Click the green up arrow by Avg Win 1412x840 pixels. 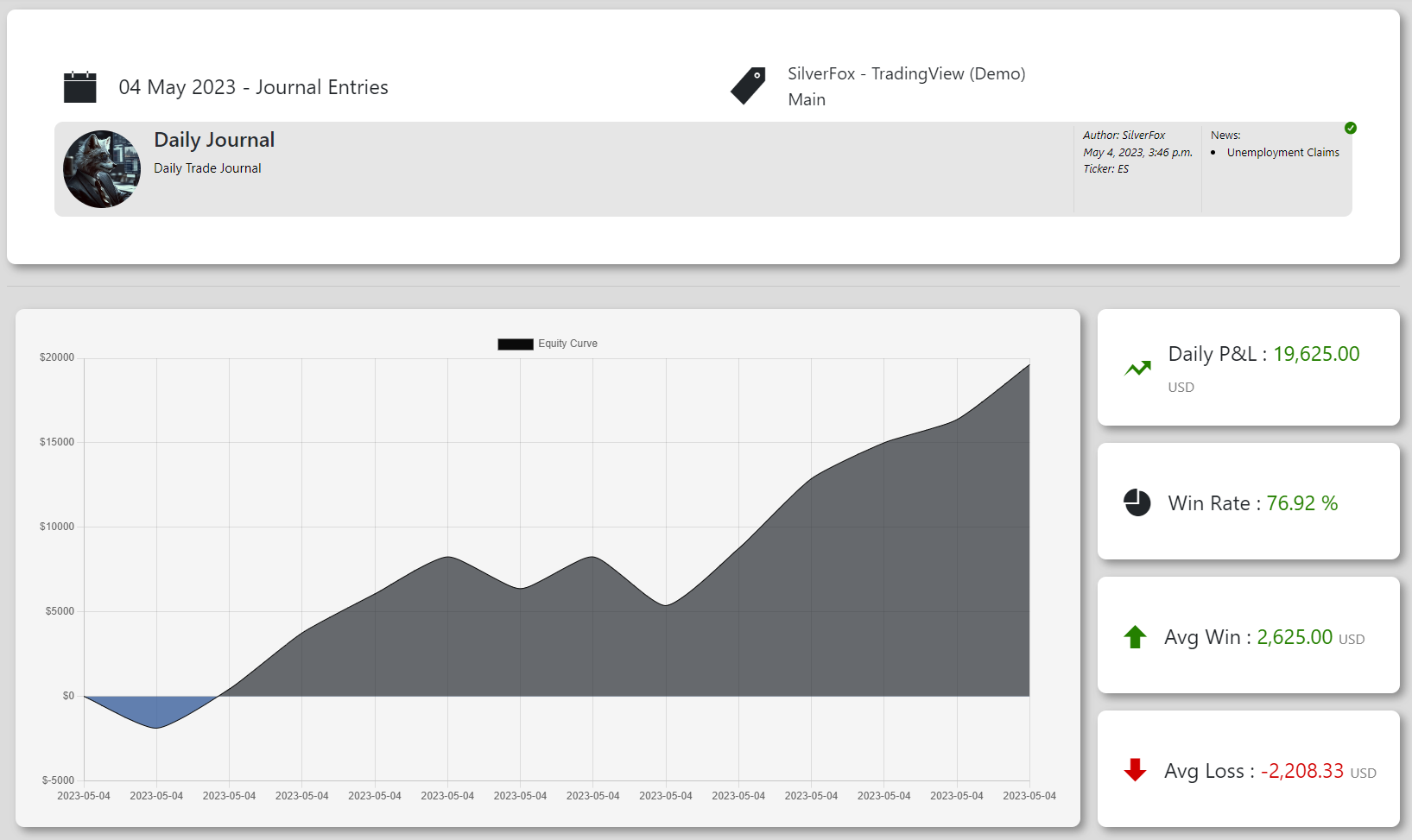pos(1135,637)
